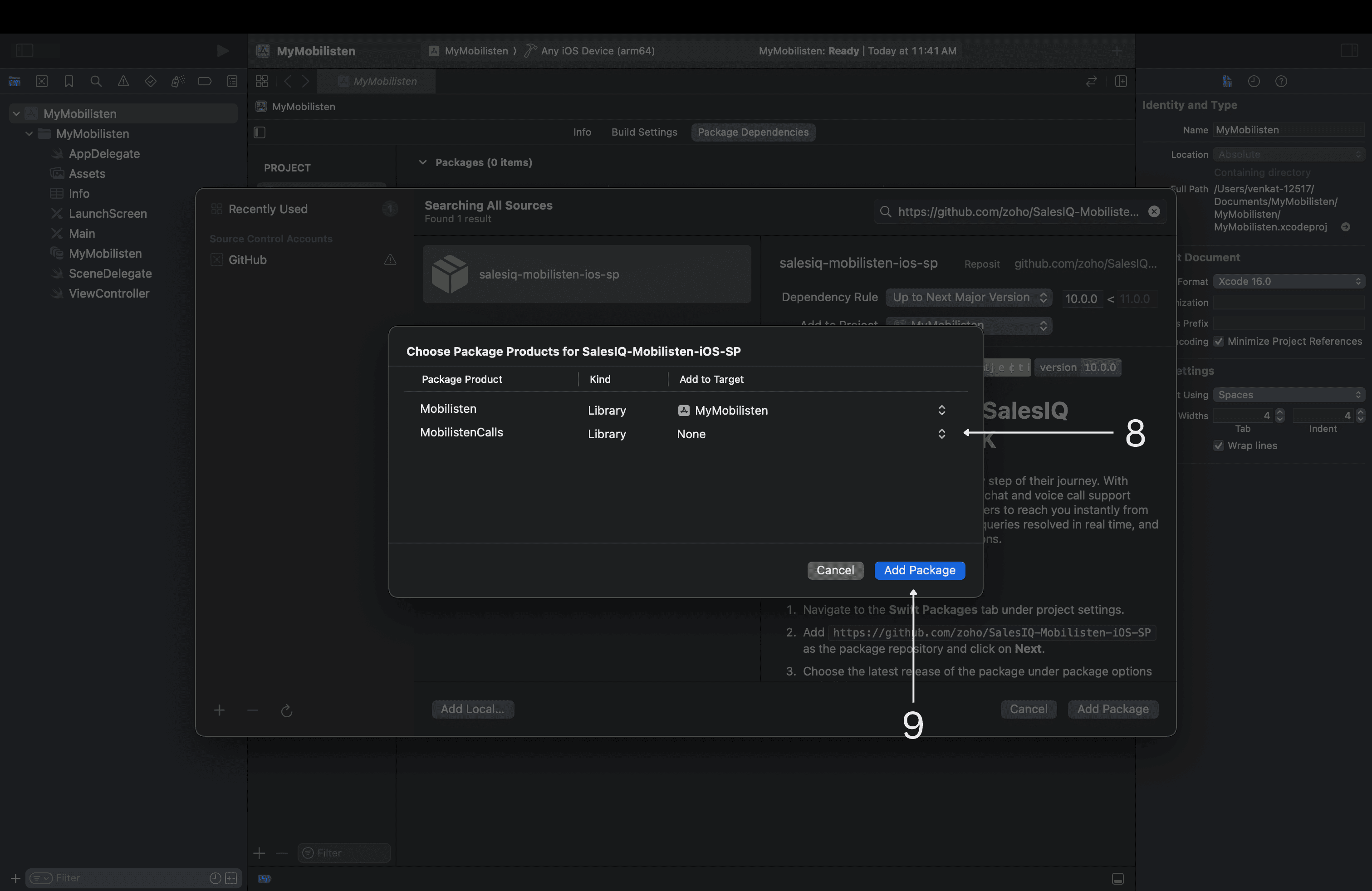Go back with the editor back arrow
This screenshot has height=891, width=1372.
pyautogui.click(x=288, y=81)
